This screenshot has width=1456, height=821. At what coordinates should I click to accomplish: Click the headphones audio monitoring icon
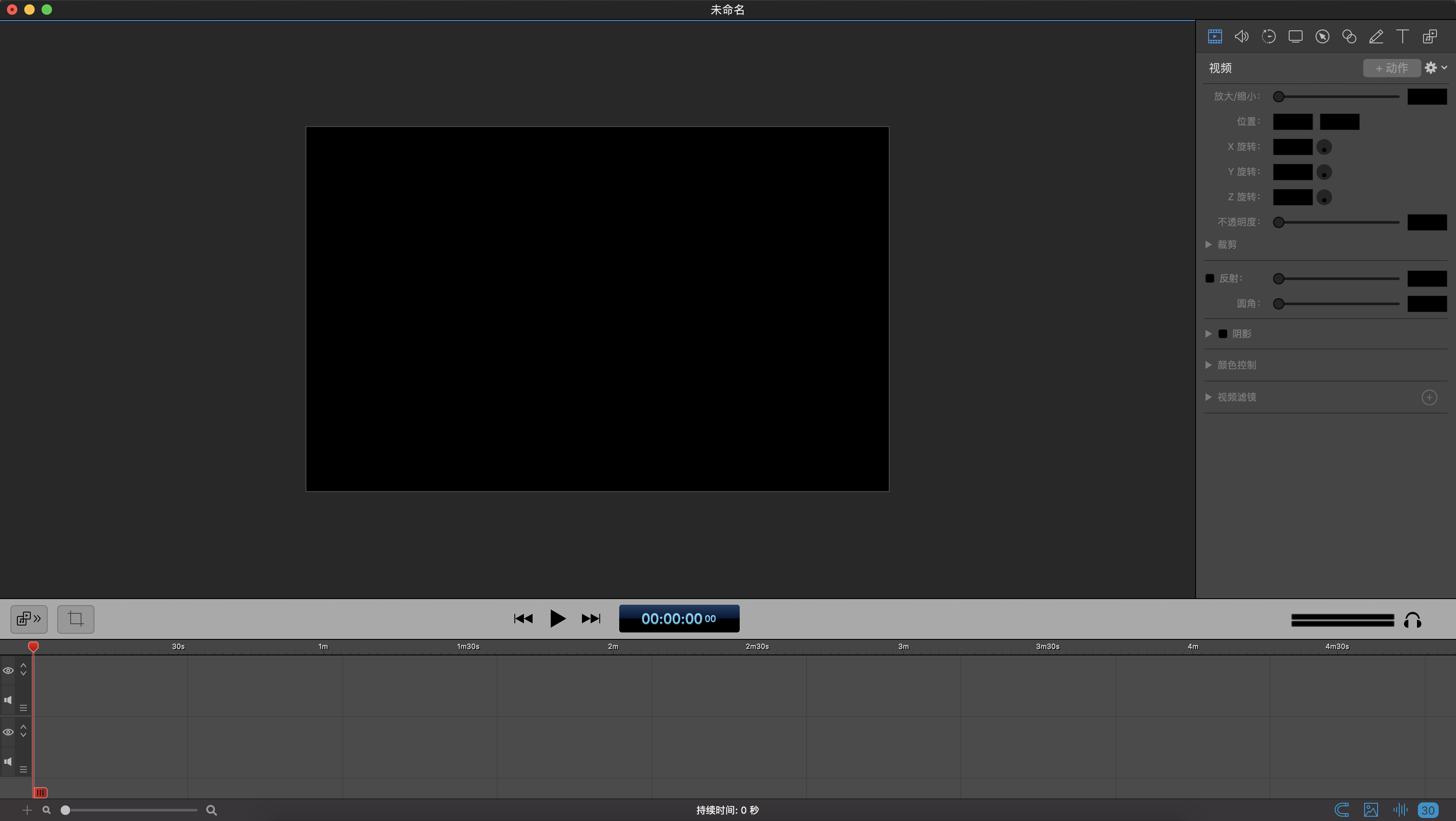1412,620
